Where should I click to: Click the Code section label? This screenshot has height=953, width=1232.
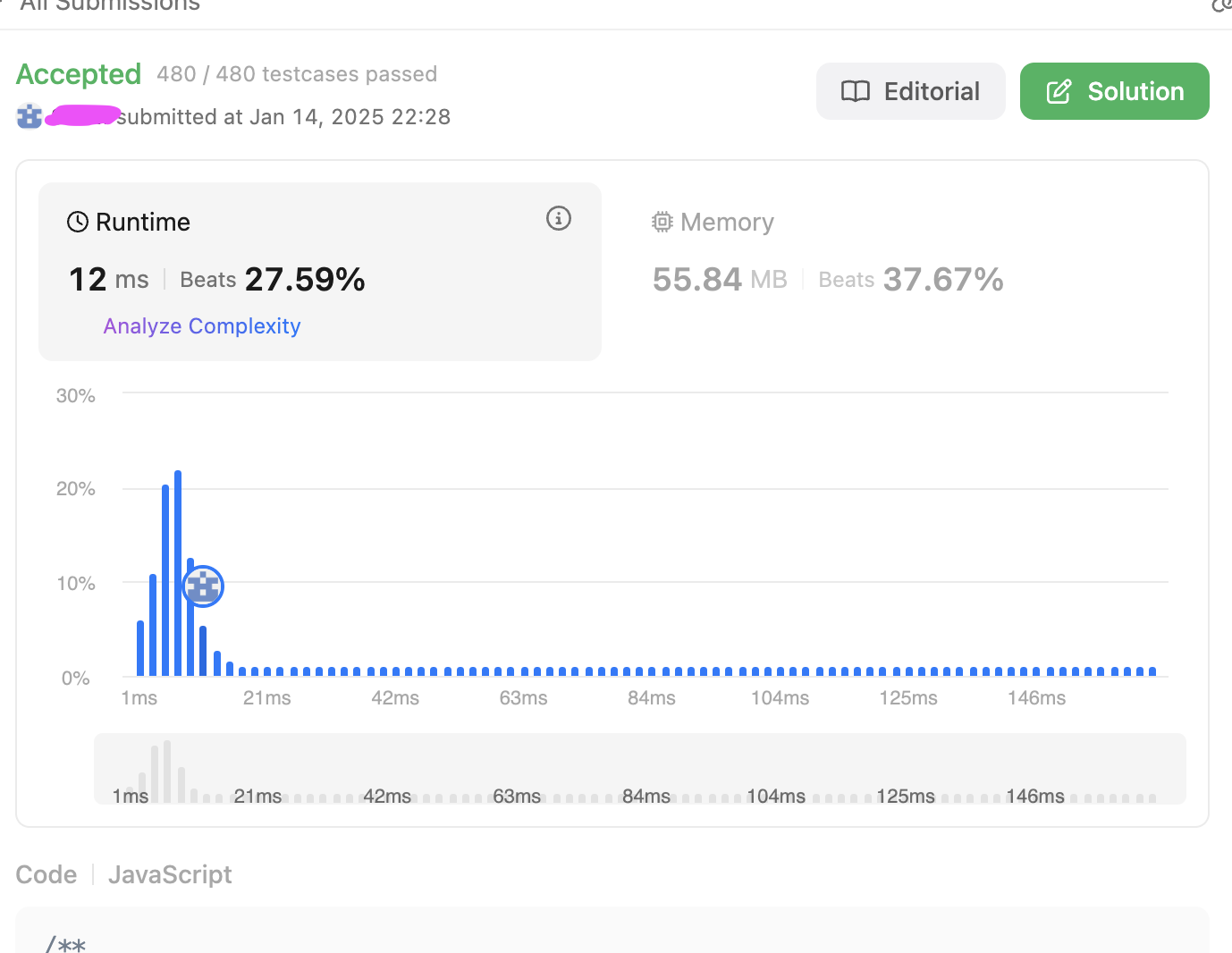click(x=46, y=874)
